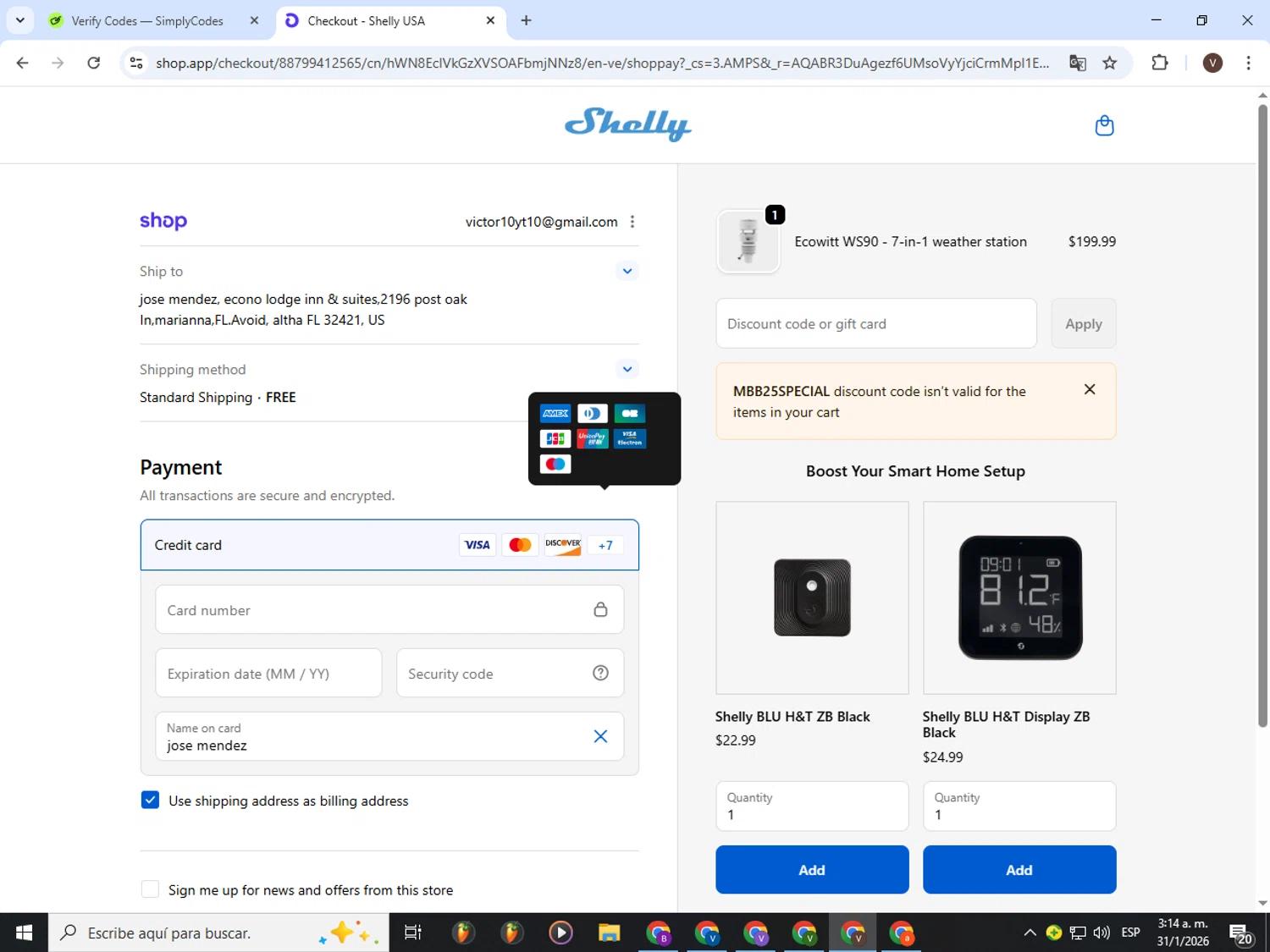Open account options three-dot menu beside email

(x=632, y=222)
